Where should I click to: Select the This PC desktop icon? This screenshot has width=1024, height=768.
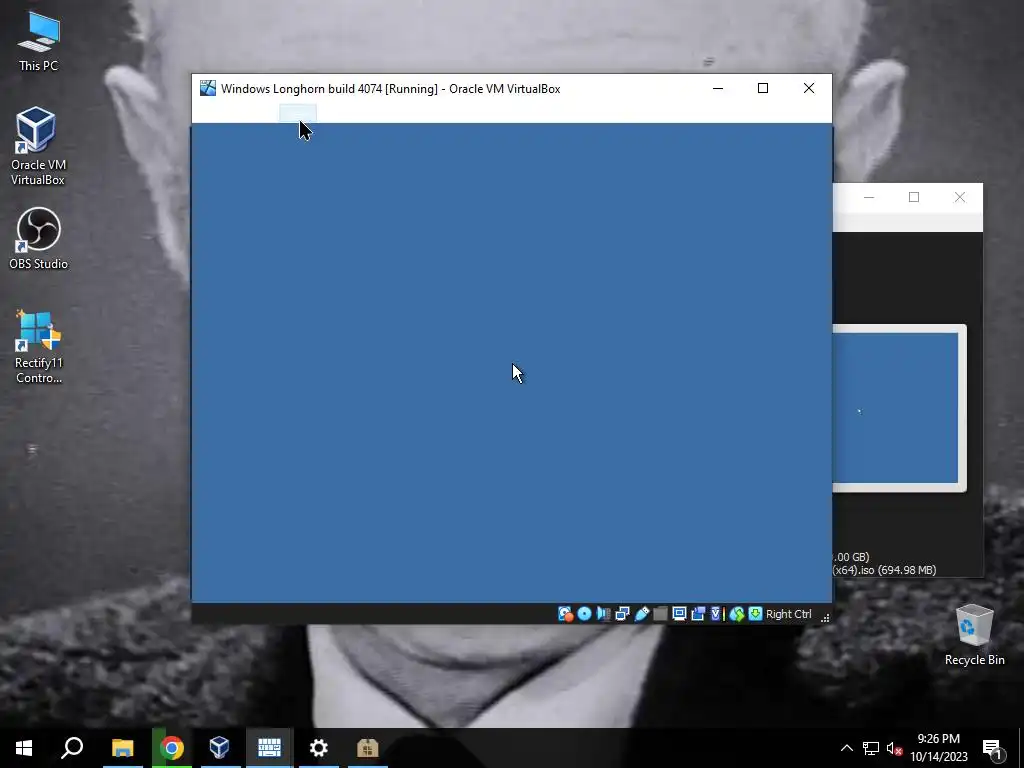point(39,41)
